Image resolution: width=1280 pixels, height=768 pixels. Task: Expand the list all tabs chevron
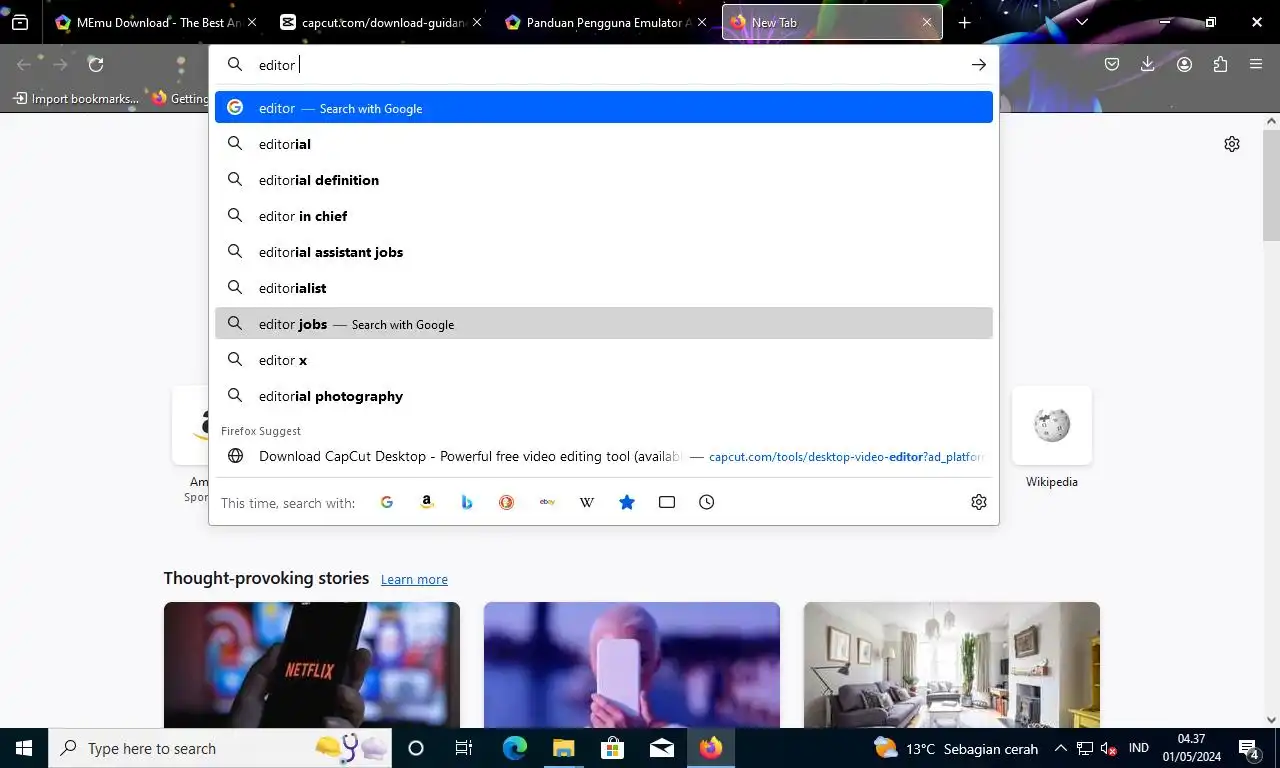[1081, 22]
